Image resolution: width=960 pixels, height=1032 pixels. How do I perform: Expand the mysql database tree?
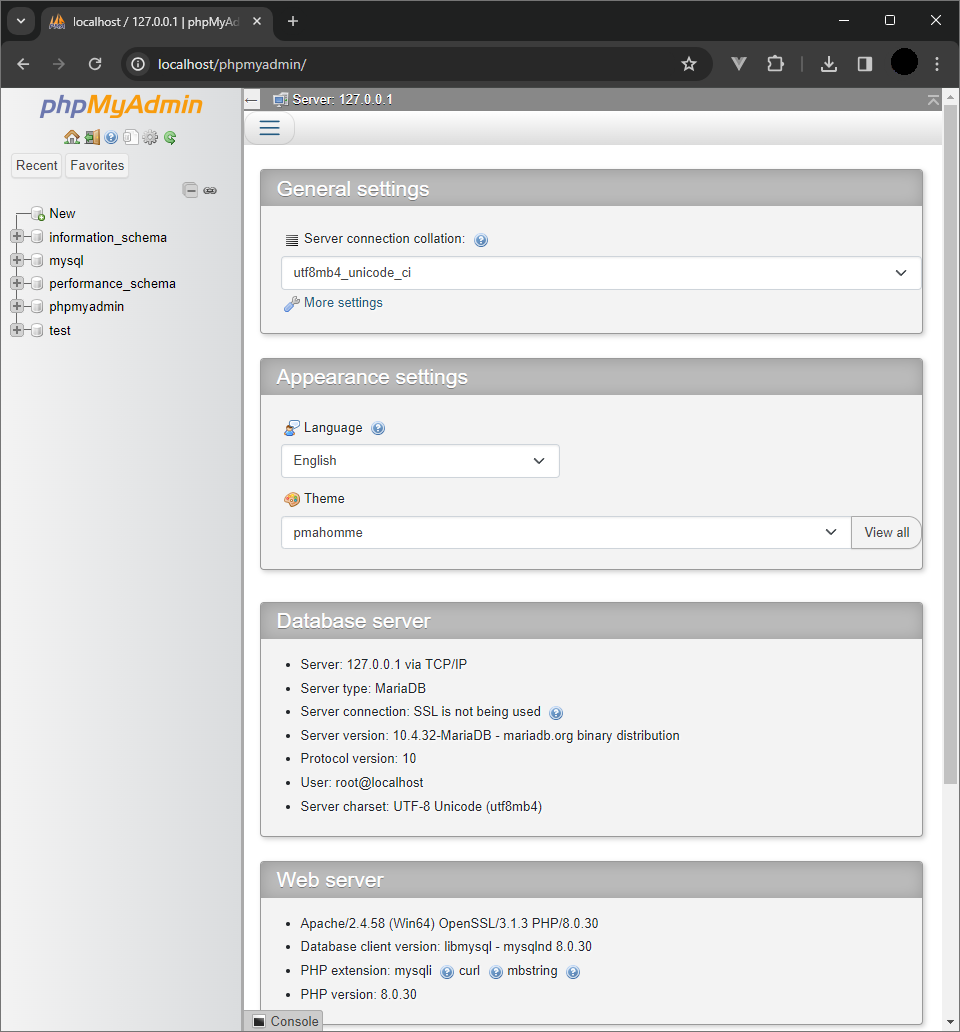(x=17, y=259)
